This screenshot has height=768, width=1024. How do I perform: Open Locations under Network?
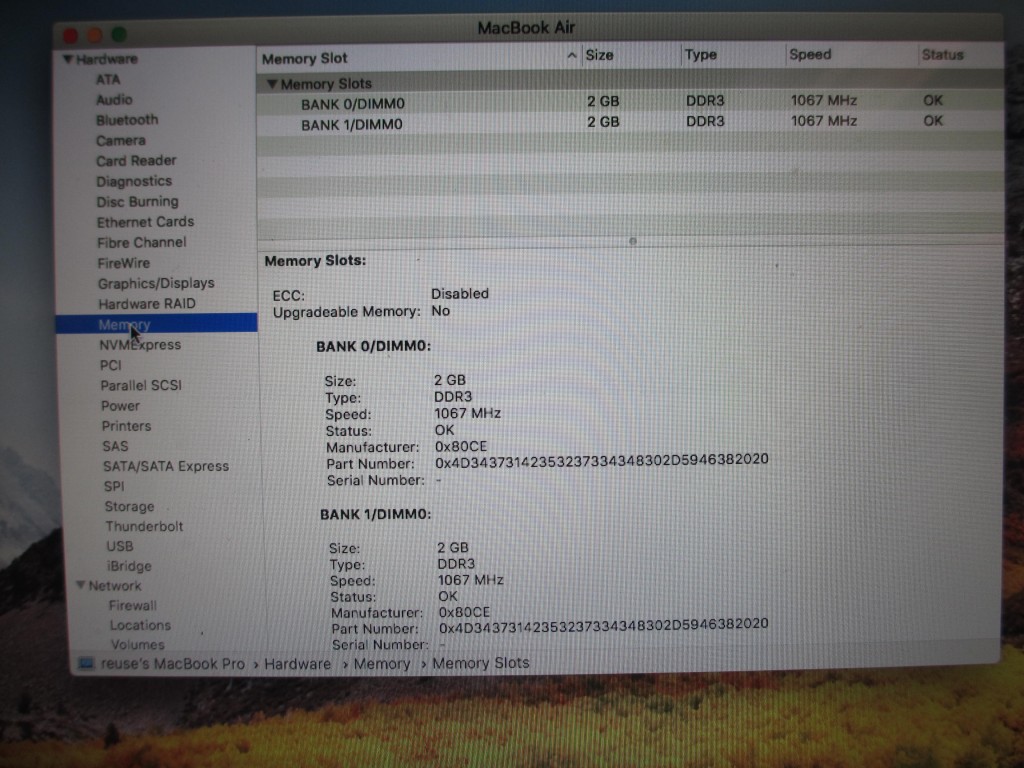pyautogui.click(x=140, y=625)
